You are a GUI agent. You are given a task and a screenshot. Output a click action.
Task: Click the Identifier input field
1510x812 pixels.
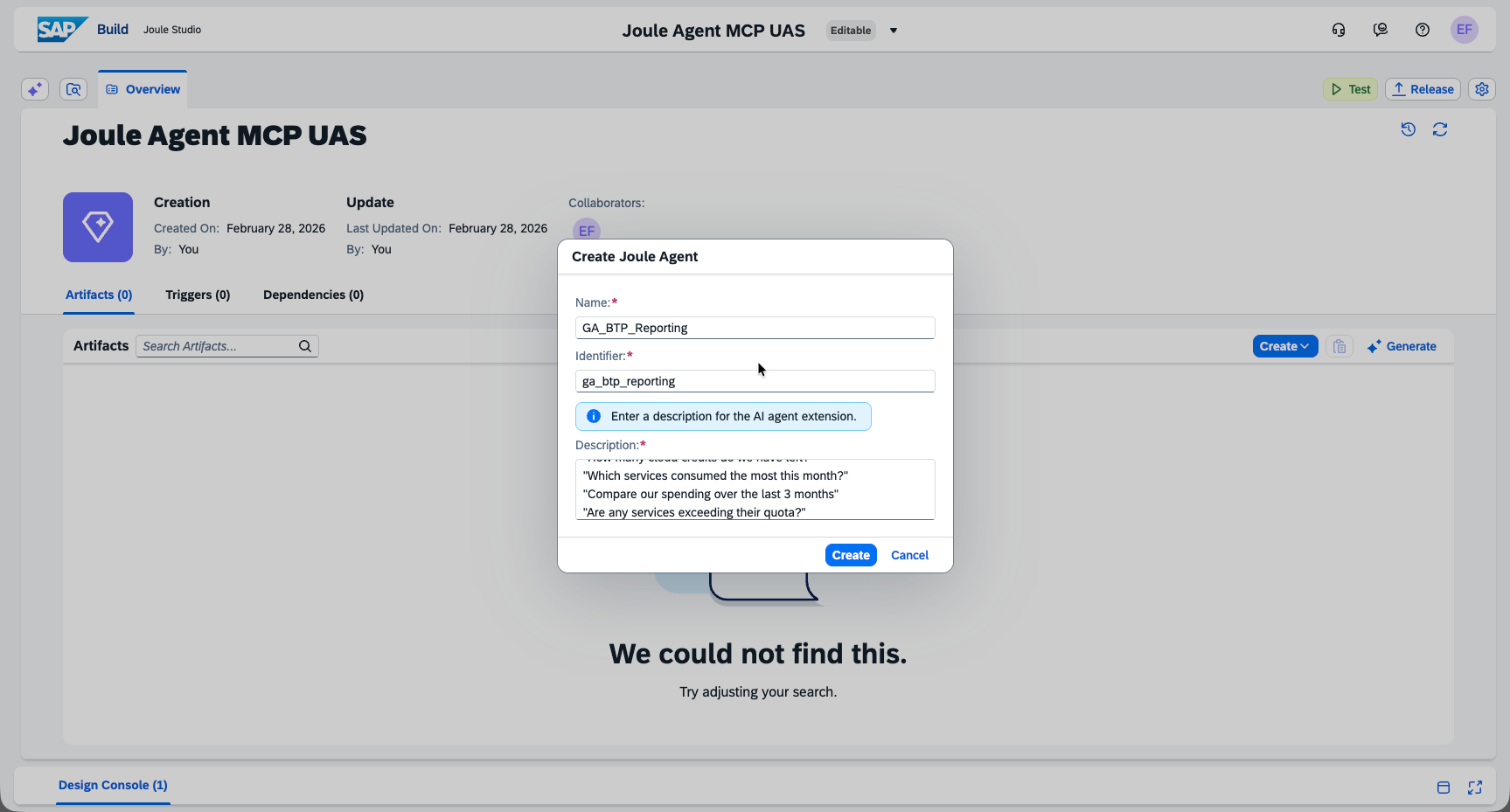(x=755, y=381)
